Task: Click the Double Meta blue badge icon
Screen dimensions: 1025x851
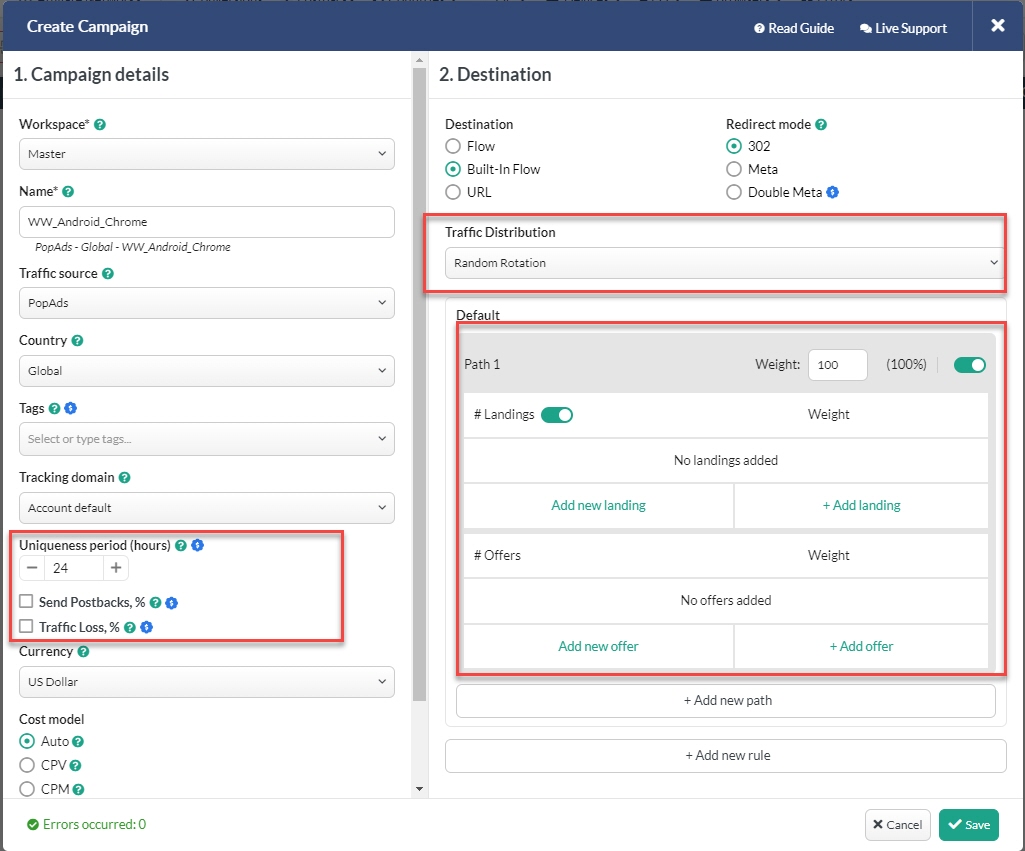Action: pos(832,192)
